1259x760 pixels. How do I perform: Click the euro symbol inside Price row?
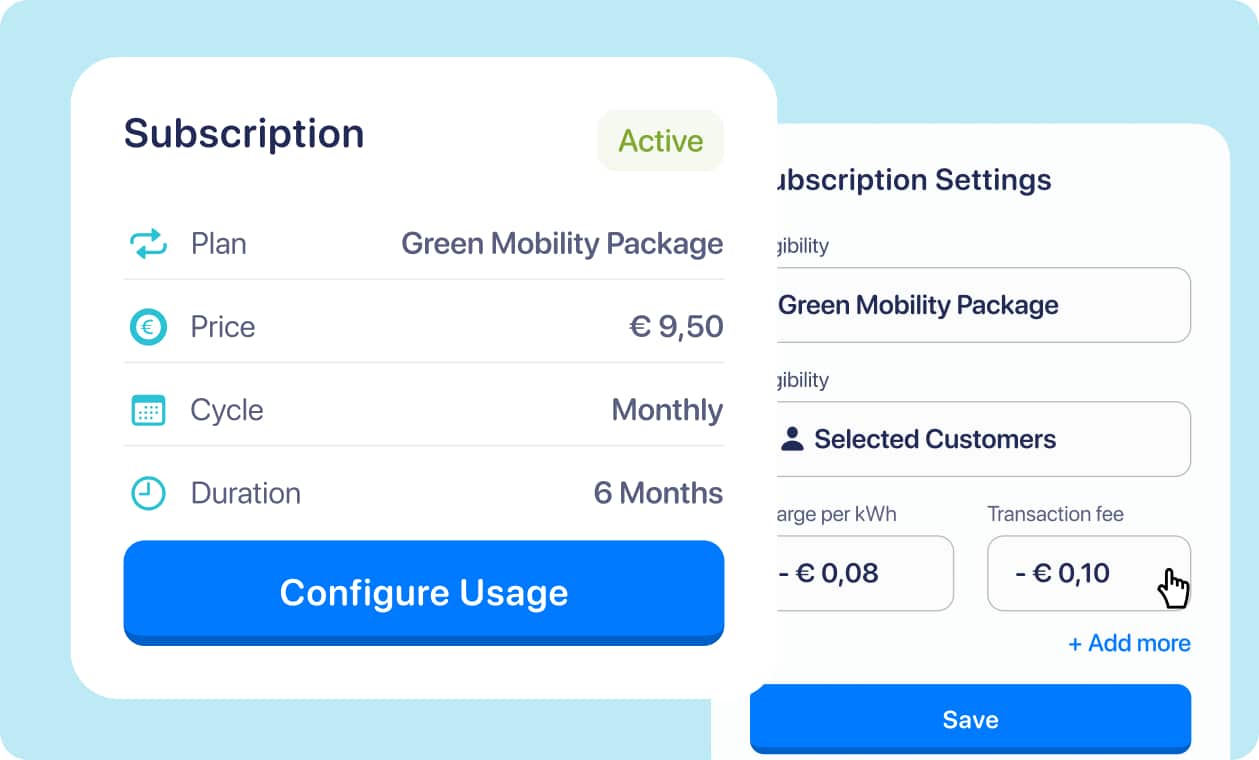coord(147,327)
